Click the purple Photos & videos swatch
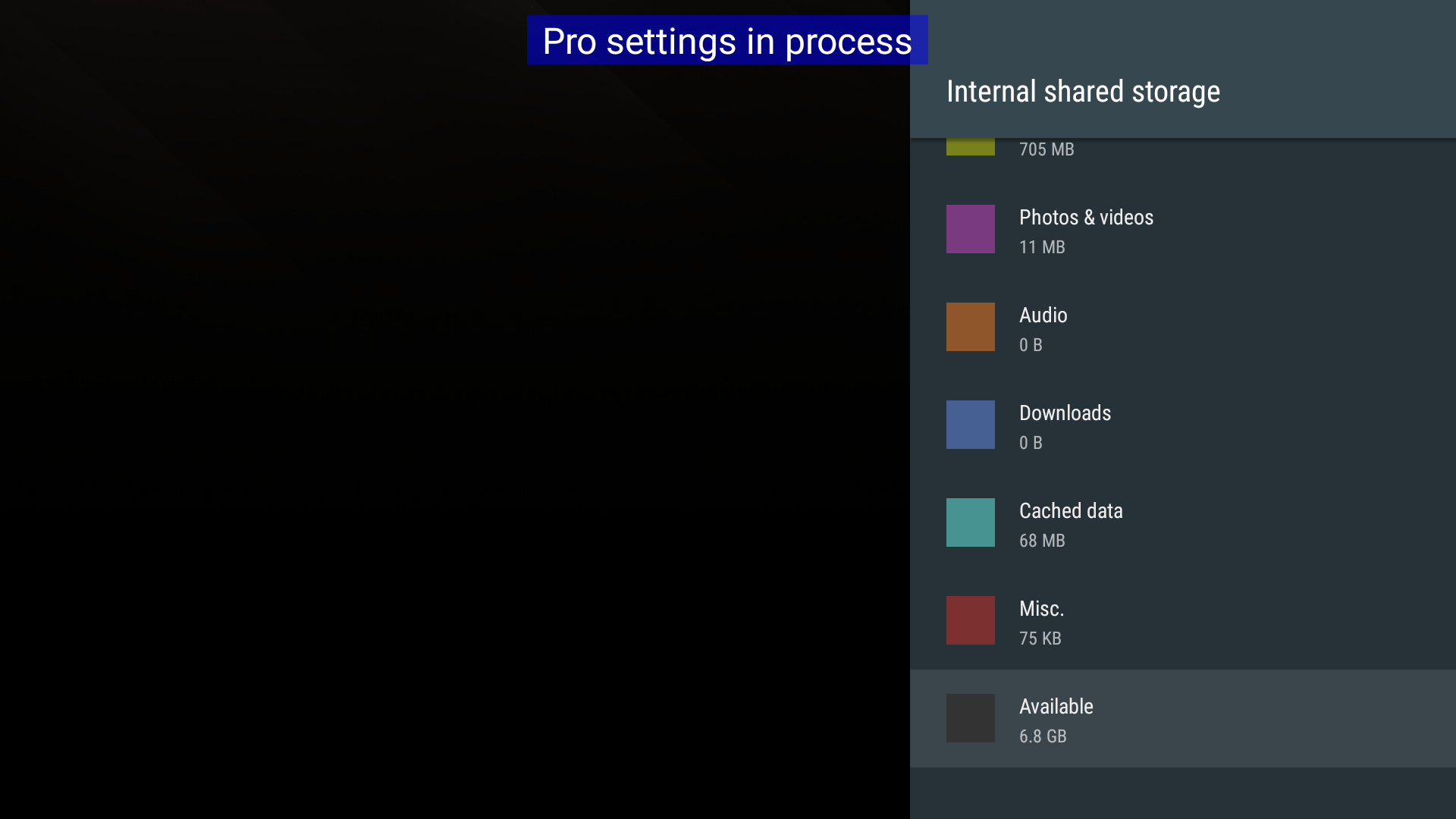Screen dimensions: 1456x819 [x=970, y=229]
